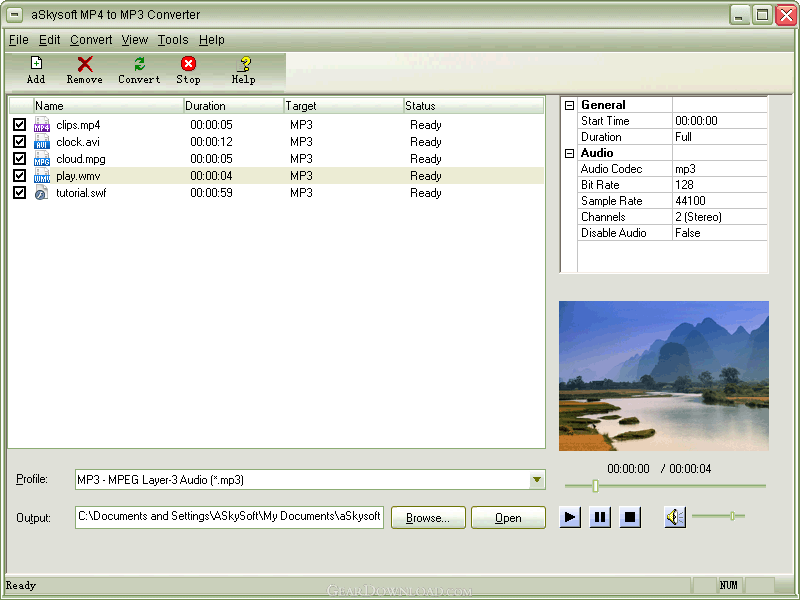Click the volume slider handle
Screen dimensions: 800x600
733,516
